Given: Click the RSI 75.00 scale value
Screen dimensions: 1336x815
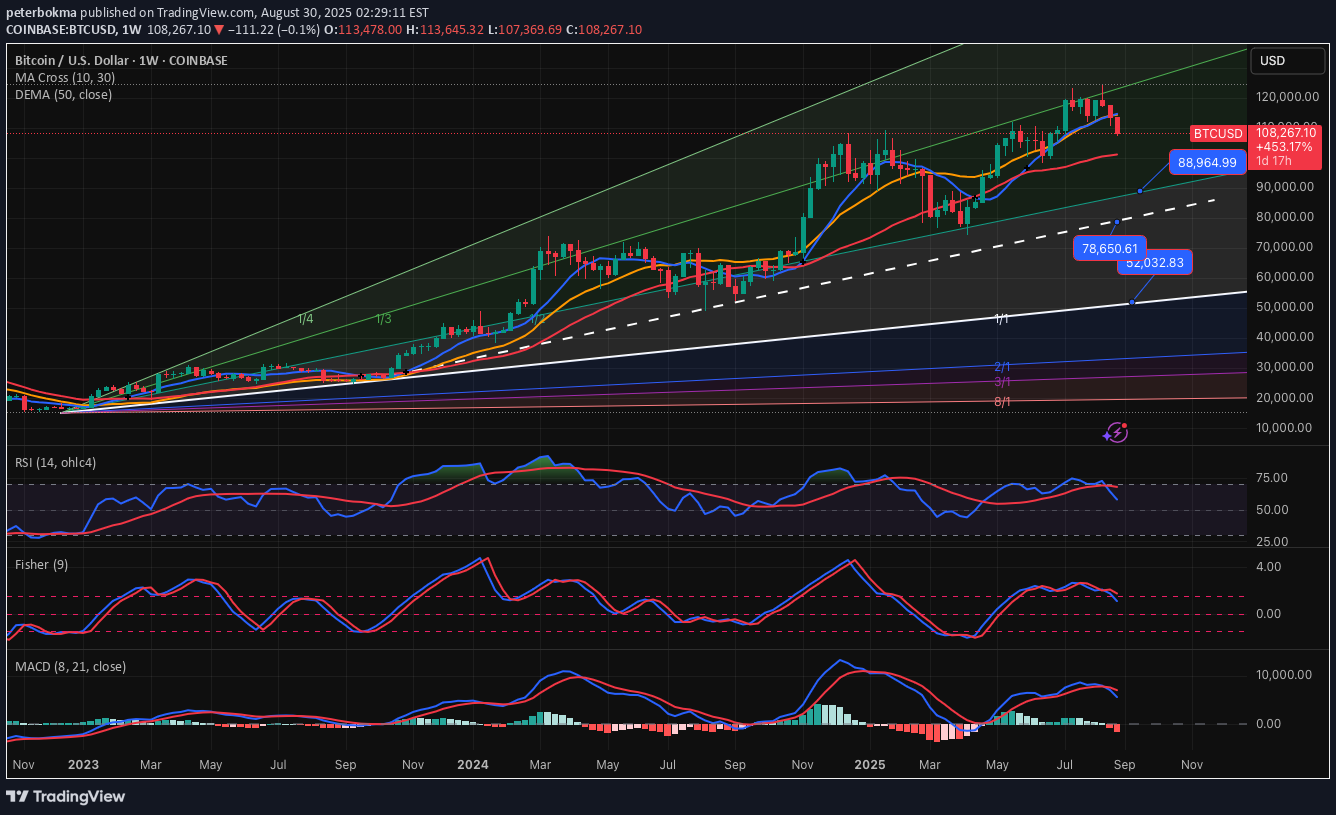Looking at the screenshot, I should (x=1271, y=478).
